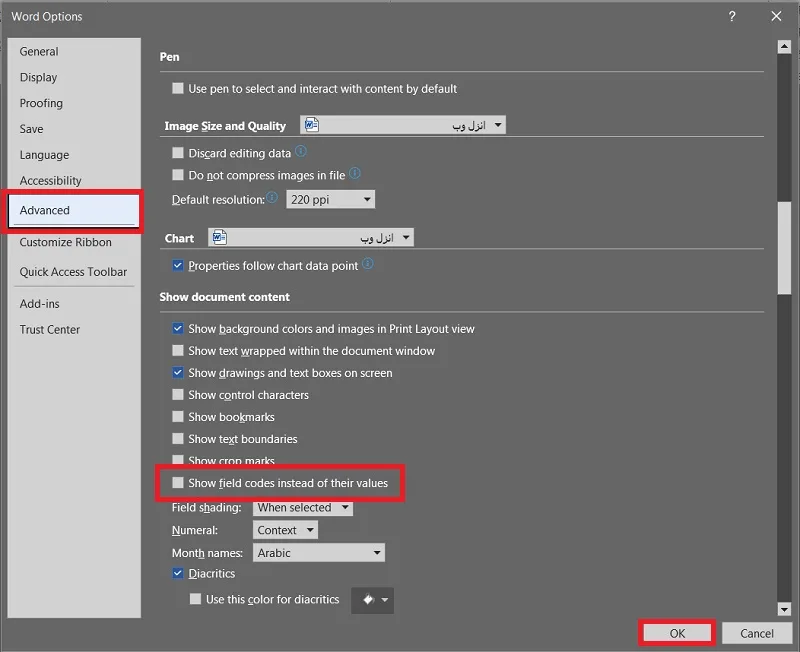800x652 pixels.
Task: Open the Add-ins category
Action: (x=39, y=304)
